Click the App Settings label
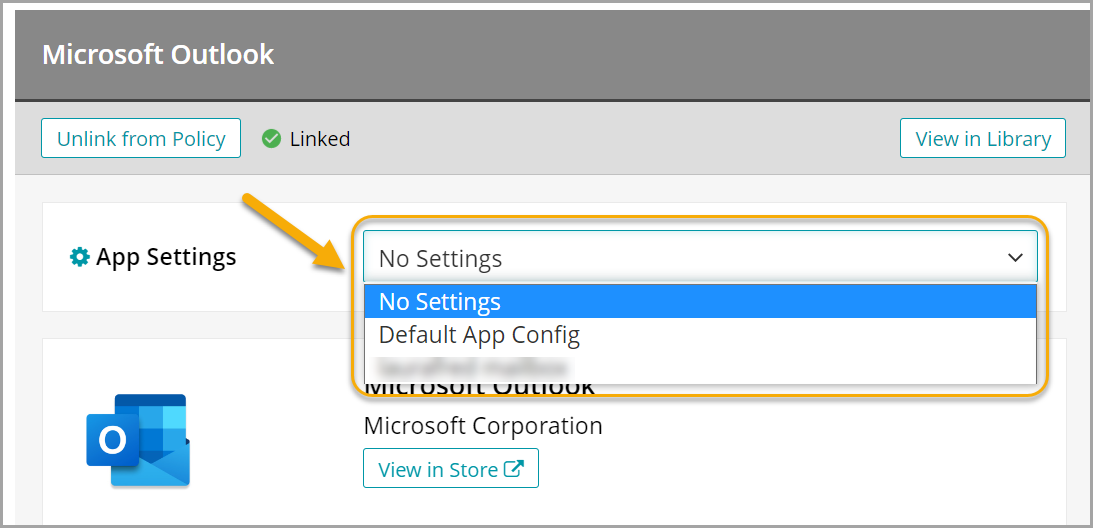Image resolution: width=1093 pixels, height=528 pixels. coord(166,257)
